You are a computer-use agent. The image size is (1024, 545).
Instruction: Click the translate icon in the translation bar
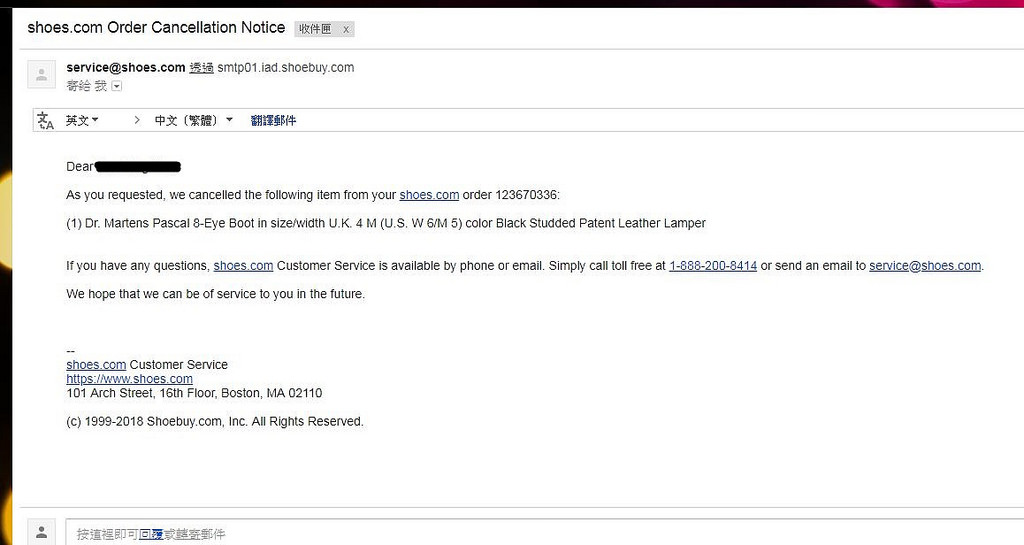click(45, 120)
